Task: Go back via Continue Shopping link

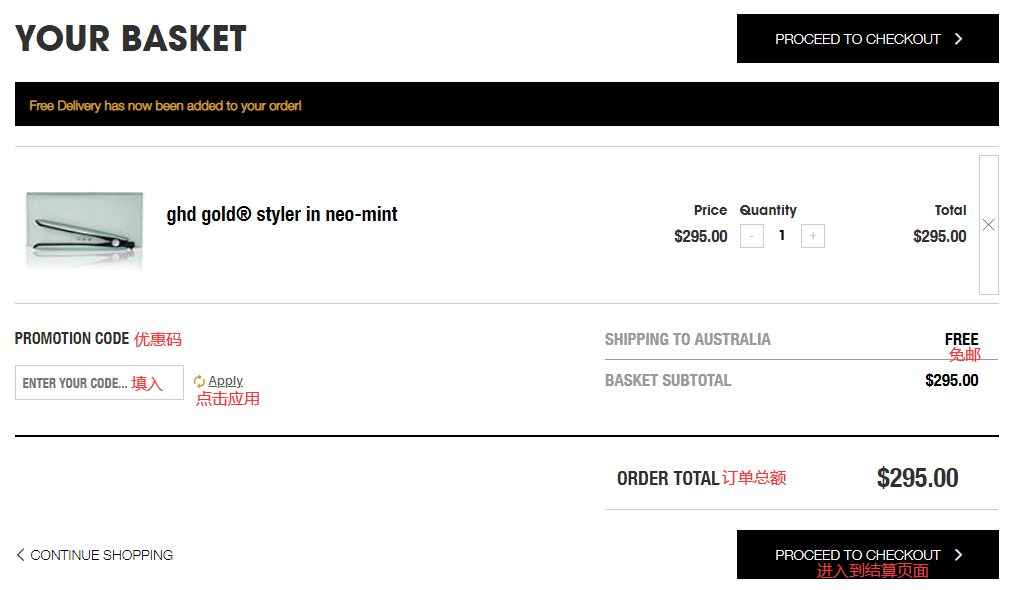Action: point(101,555)
